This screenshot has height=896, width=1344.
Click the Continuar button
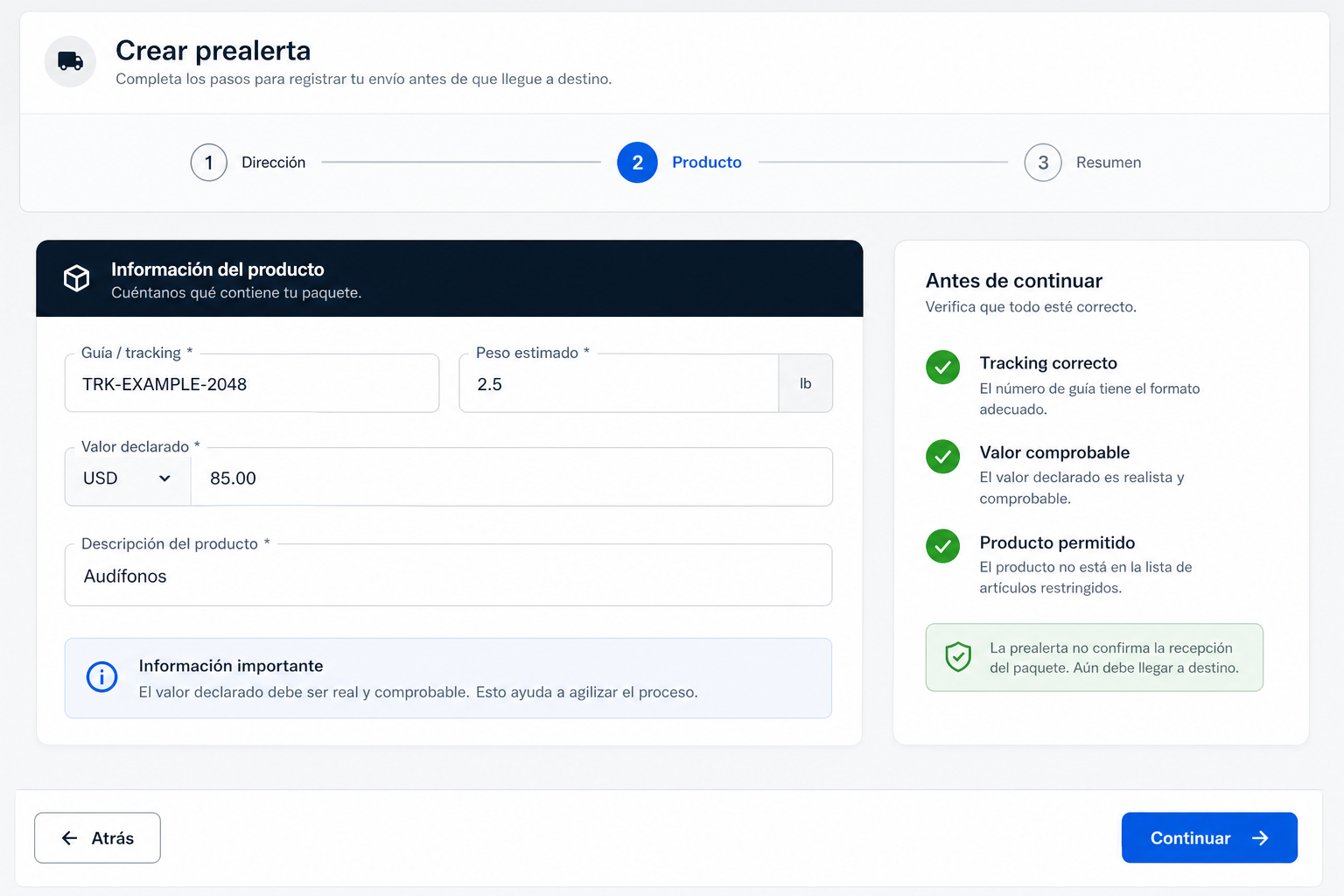(x=1209, y=838)
